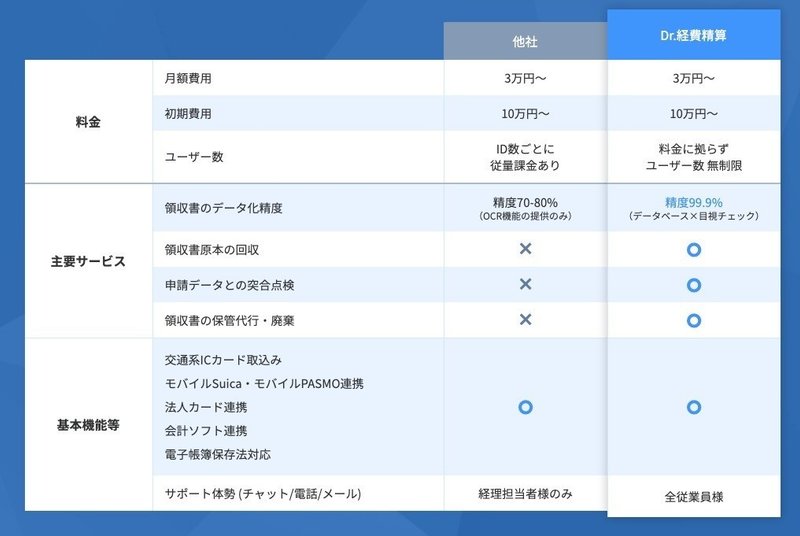Click (OCR機能の提供のみ) note

525,216
